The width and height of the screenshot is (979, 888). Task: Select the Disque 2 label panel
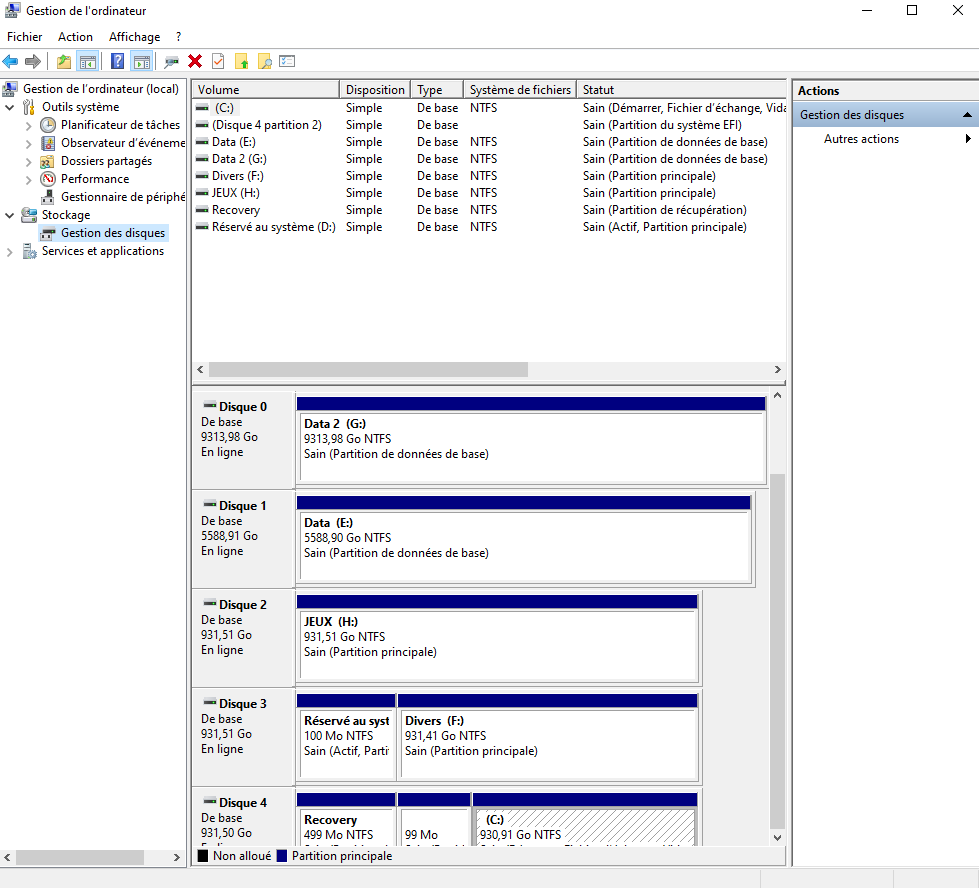tap(243, 638)
